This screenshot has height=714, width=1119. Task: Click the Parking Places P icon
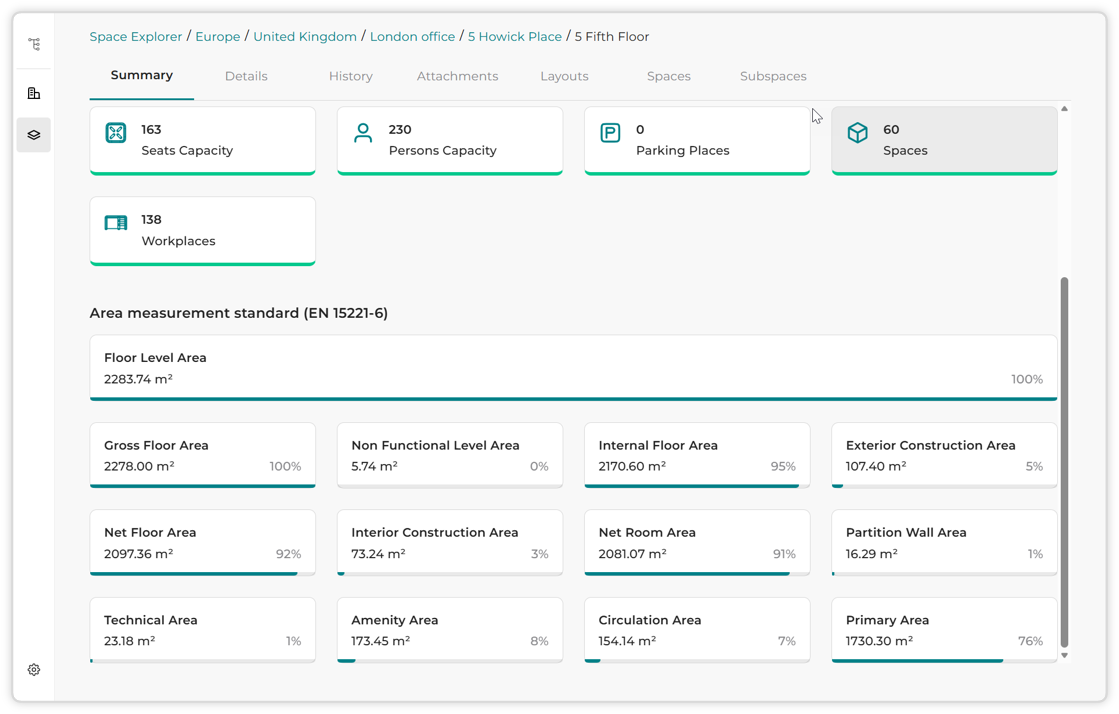pyautogui.click(x=610, y=133)
